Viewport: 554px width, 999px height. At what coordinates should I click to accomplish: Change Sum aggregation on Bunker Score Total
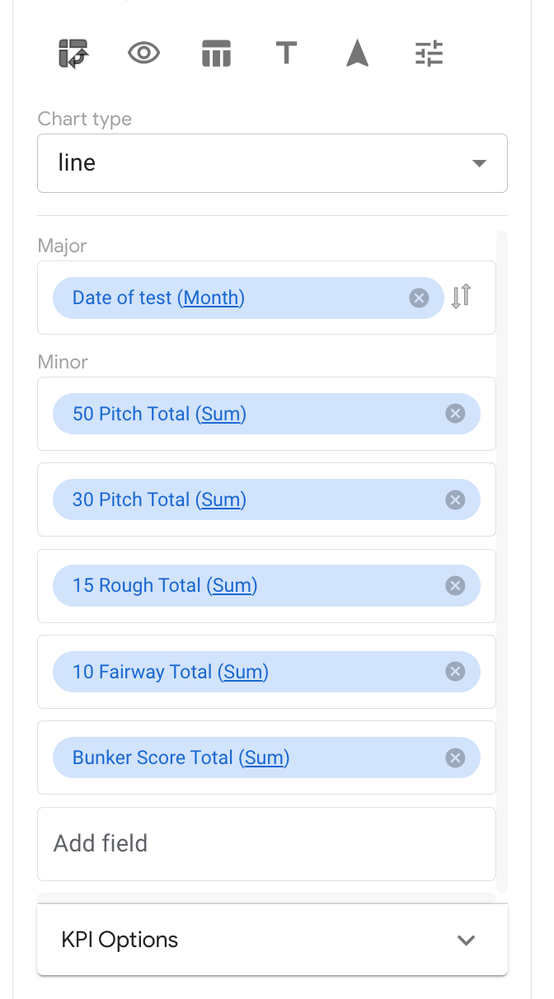264,758
